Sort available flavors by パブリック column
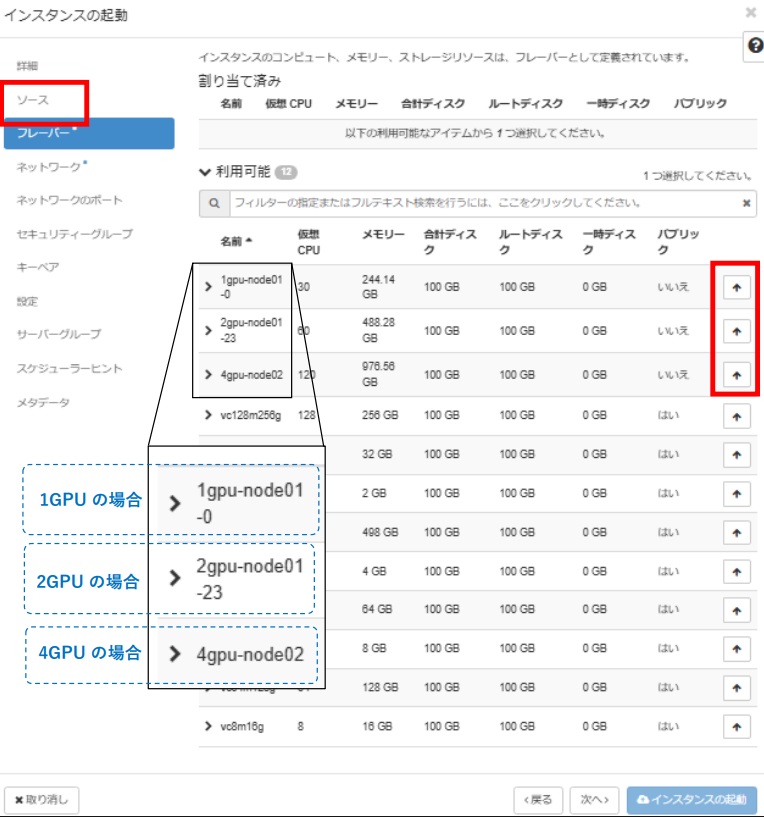Viewport: 764px width, 817px height. (x=678, y=242)
